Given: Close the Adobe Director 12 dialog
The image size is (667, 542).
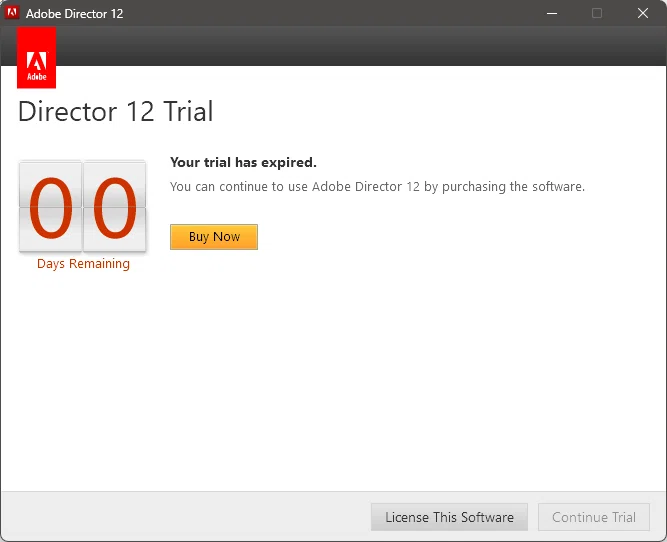Looking at the screenshot, I should tap(643, 13).
